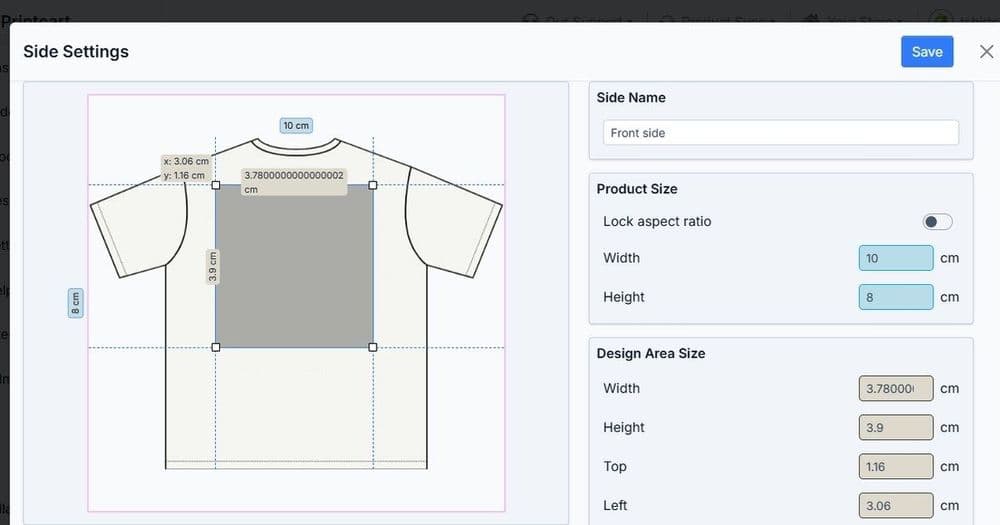This screenshot has width=1000, height=525.
Task: Grab the bottom-right design area handle
Action: click(372, 347)
